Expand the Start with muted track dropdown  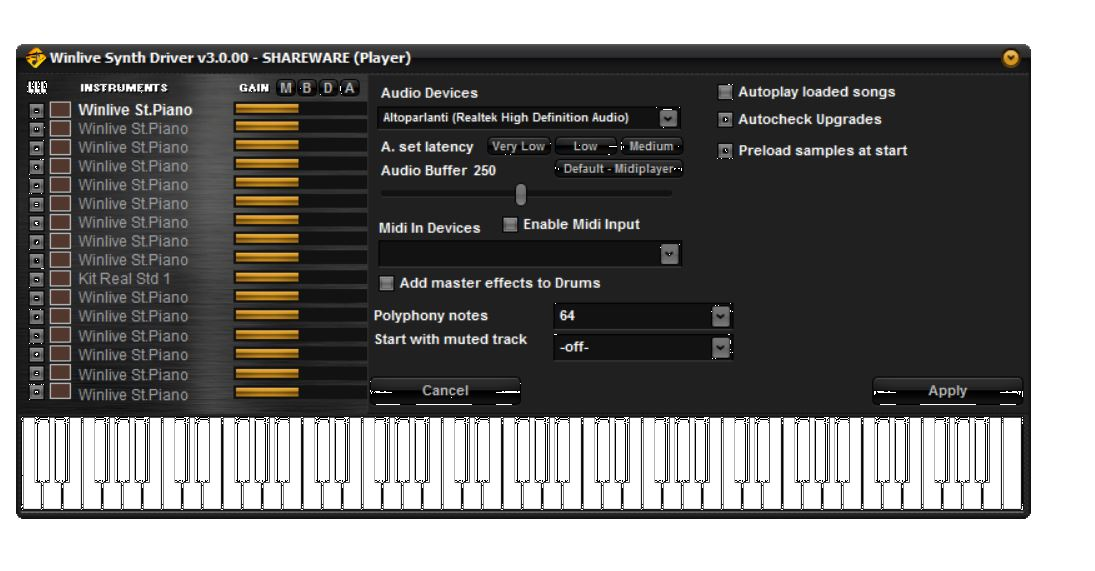(721, 347)
